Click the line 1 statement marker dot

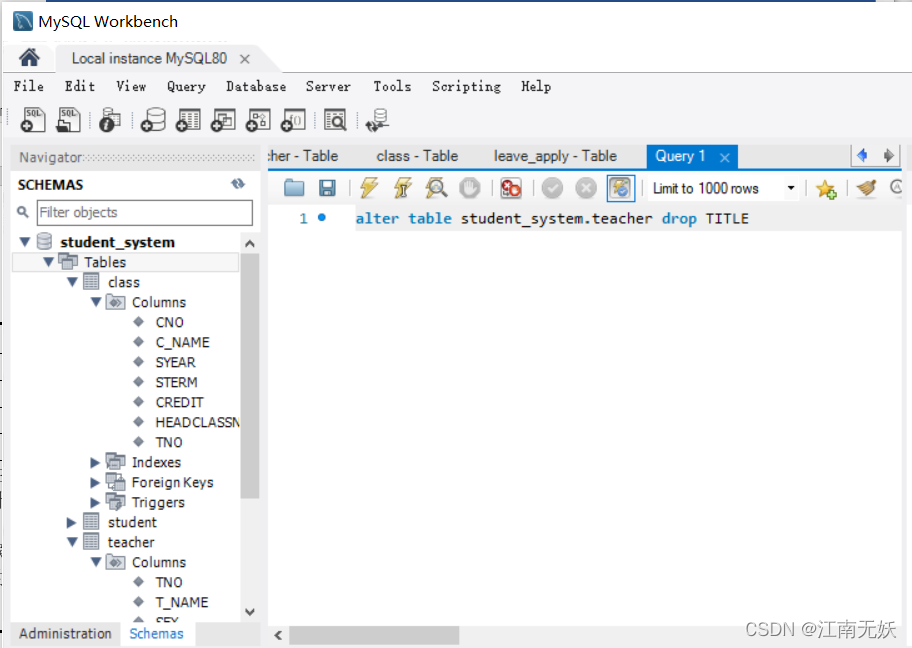pyautogui.click(x=322, y=218)
